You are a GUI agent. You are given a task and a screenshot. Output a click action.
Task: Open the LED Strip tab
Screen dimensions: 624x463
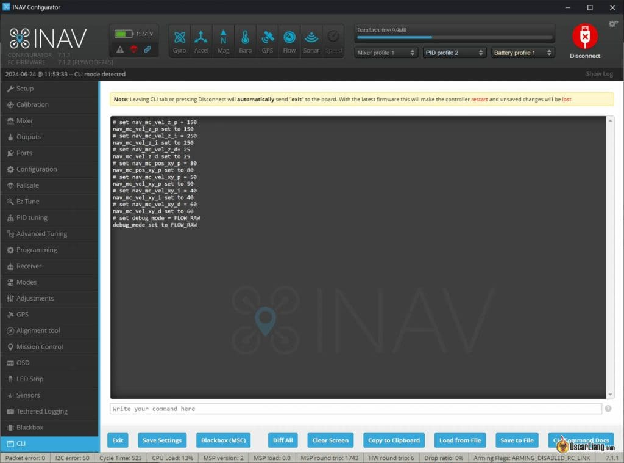(x=49, y=379)
